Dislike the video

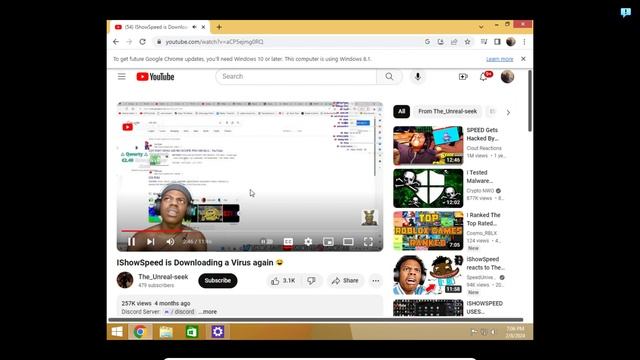coord(311,280)
